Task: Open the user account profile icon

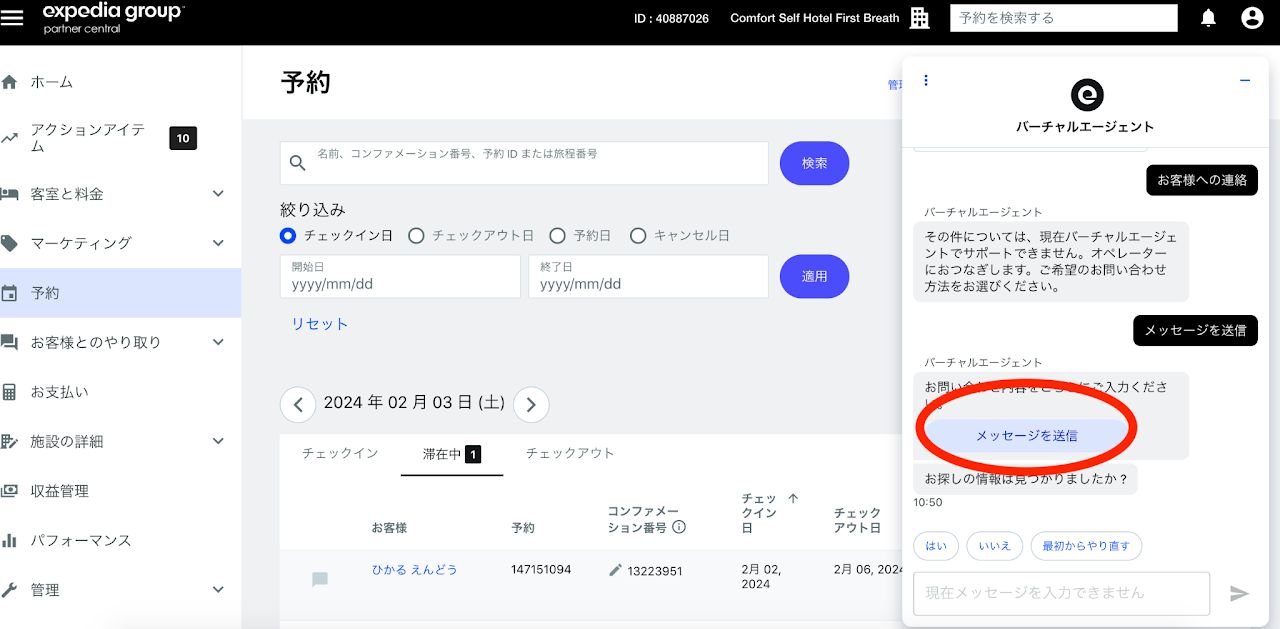Action: [x=1251, y=18]
